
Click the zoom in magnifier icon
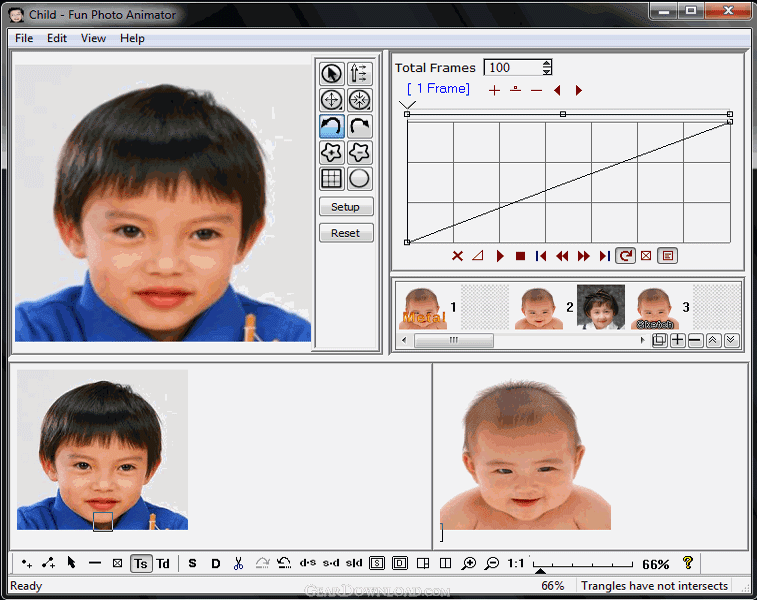(x=468, y=563)
